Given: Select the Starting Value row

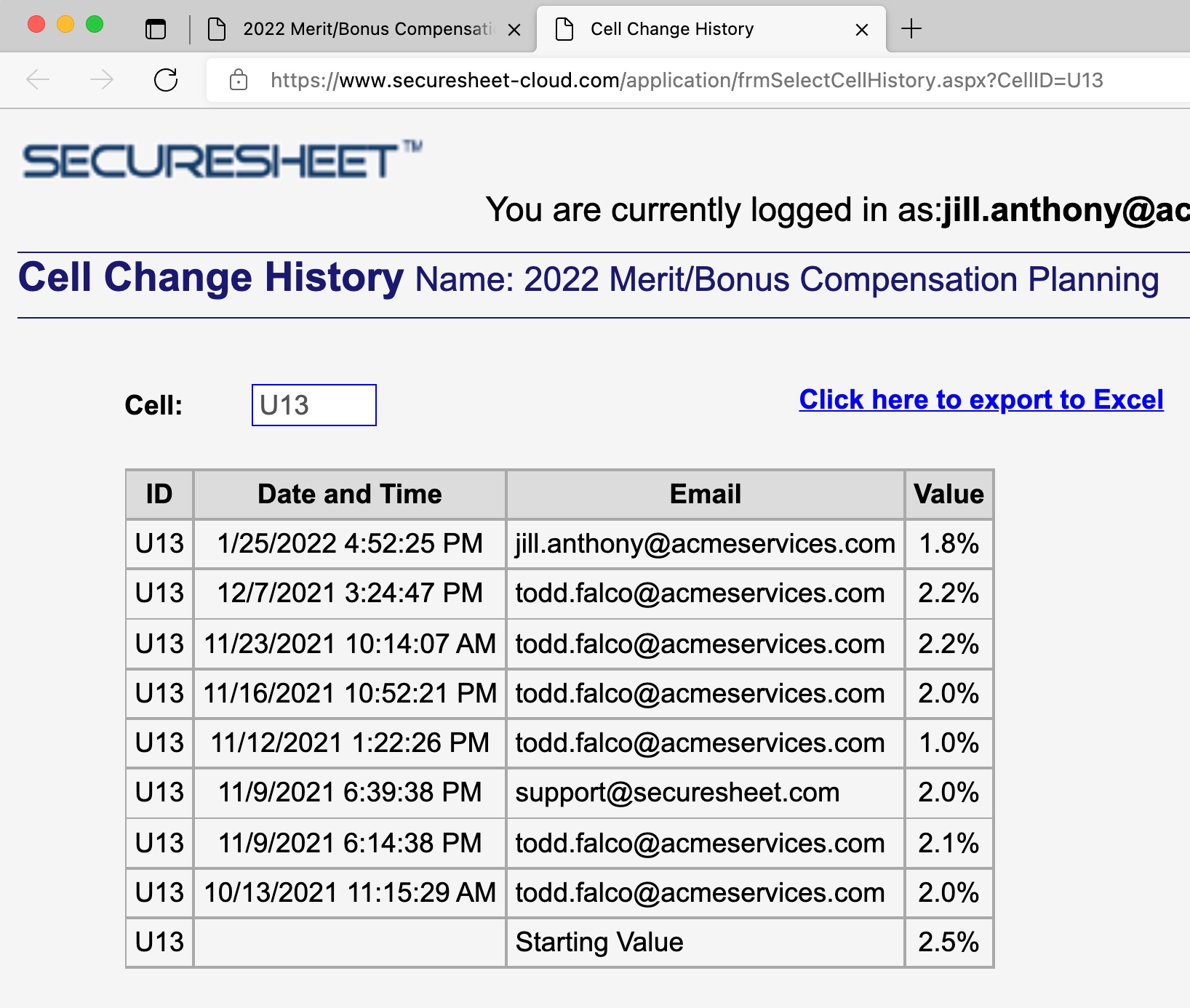Looking at the screenshot, I should pyautogui.click(x=599, y=942).
